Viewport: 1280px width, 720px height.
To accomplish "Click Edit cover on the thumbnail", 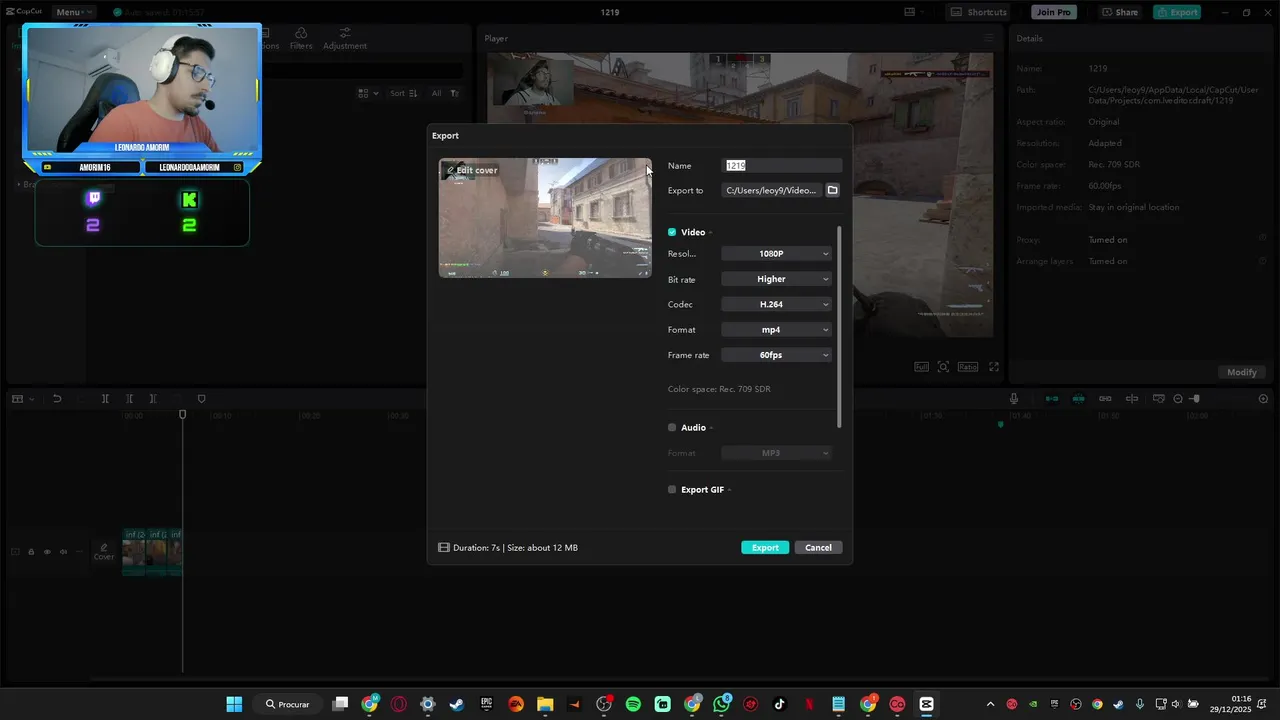I will (471, 170).
